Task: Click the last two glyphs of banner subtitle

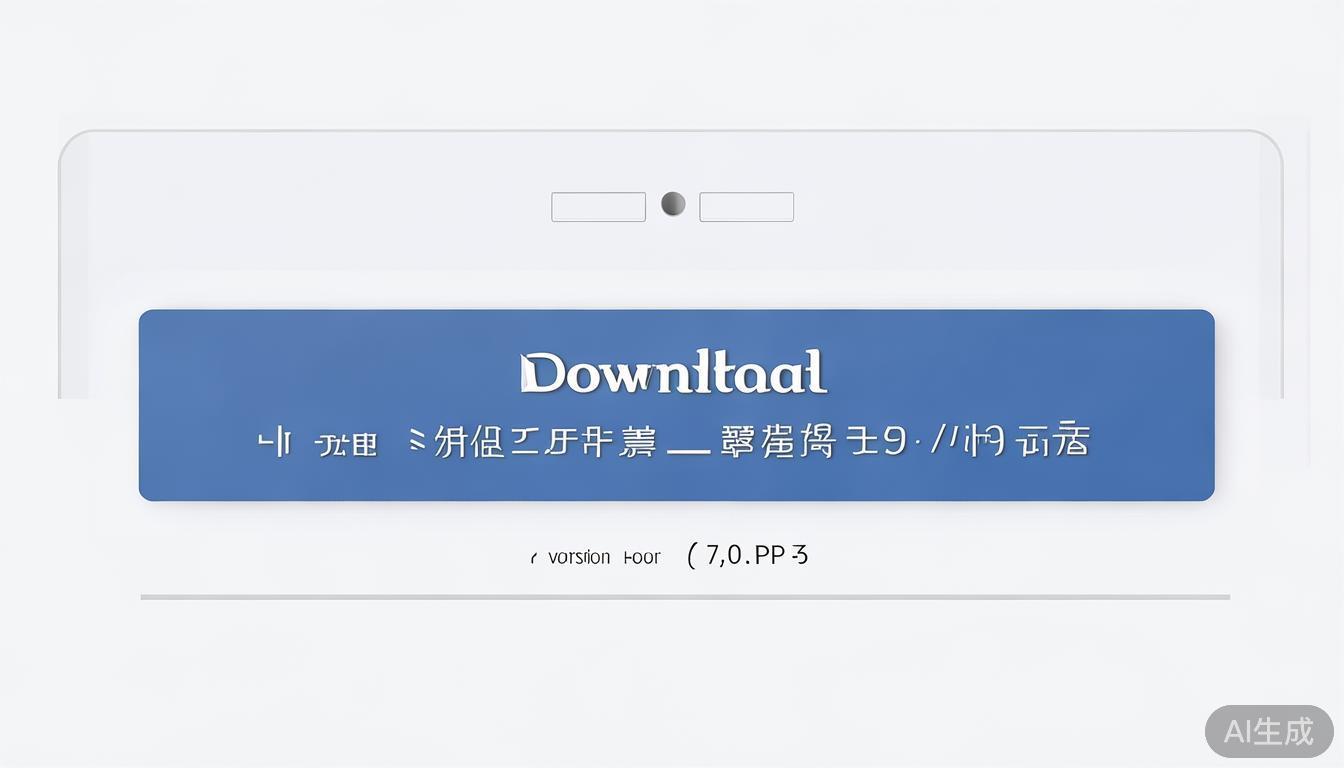Action: [x=1051, y=441]
